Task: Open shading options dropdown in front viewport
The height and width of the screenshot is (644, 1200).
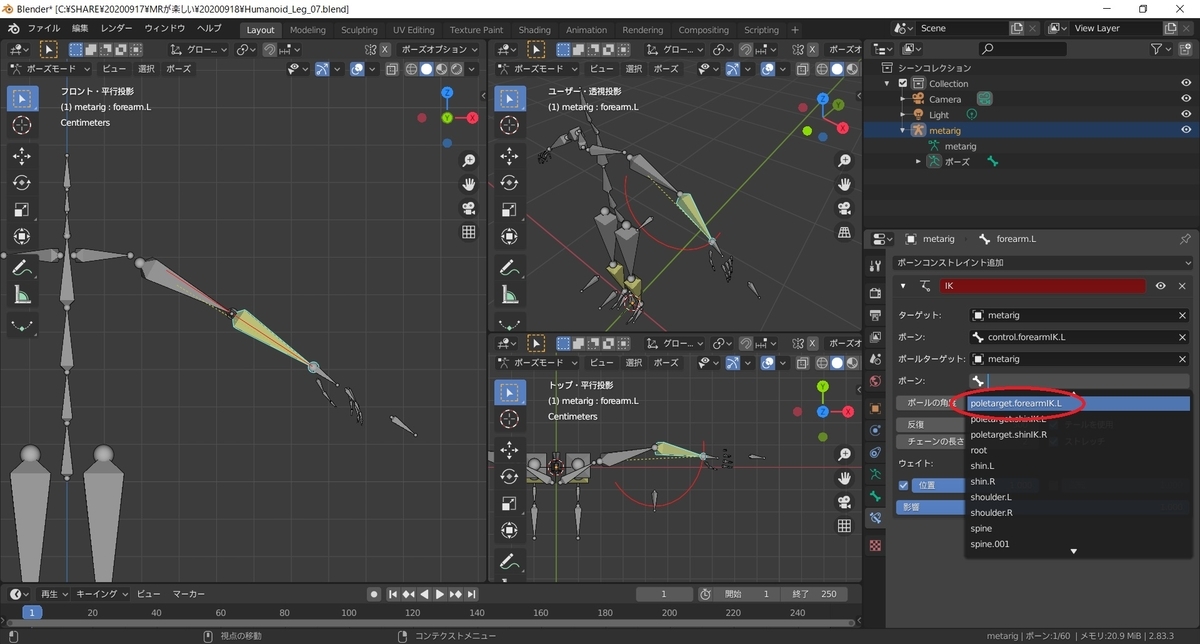Action: pos(474,69)
